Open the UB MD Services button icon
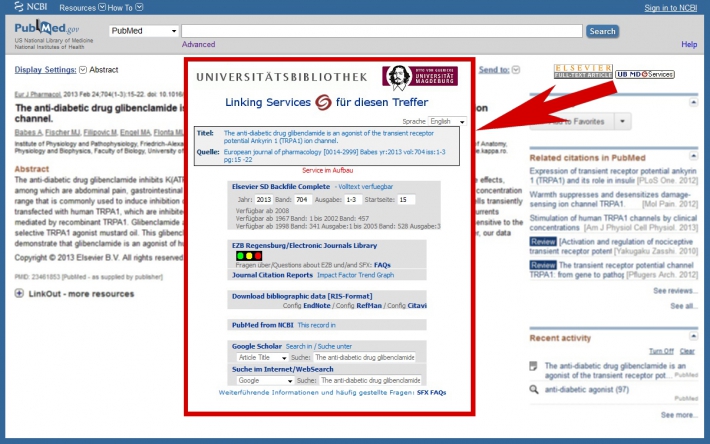This screenshot has height=444, width=710. [644, 74]
